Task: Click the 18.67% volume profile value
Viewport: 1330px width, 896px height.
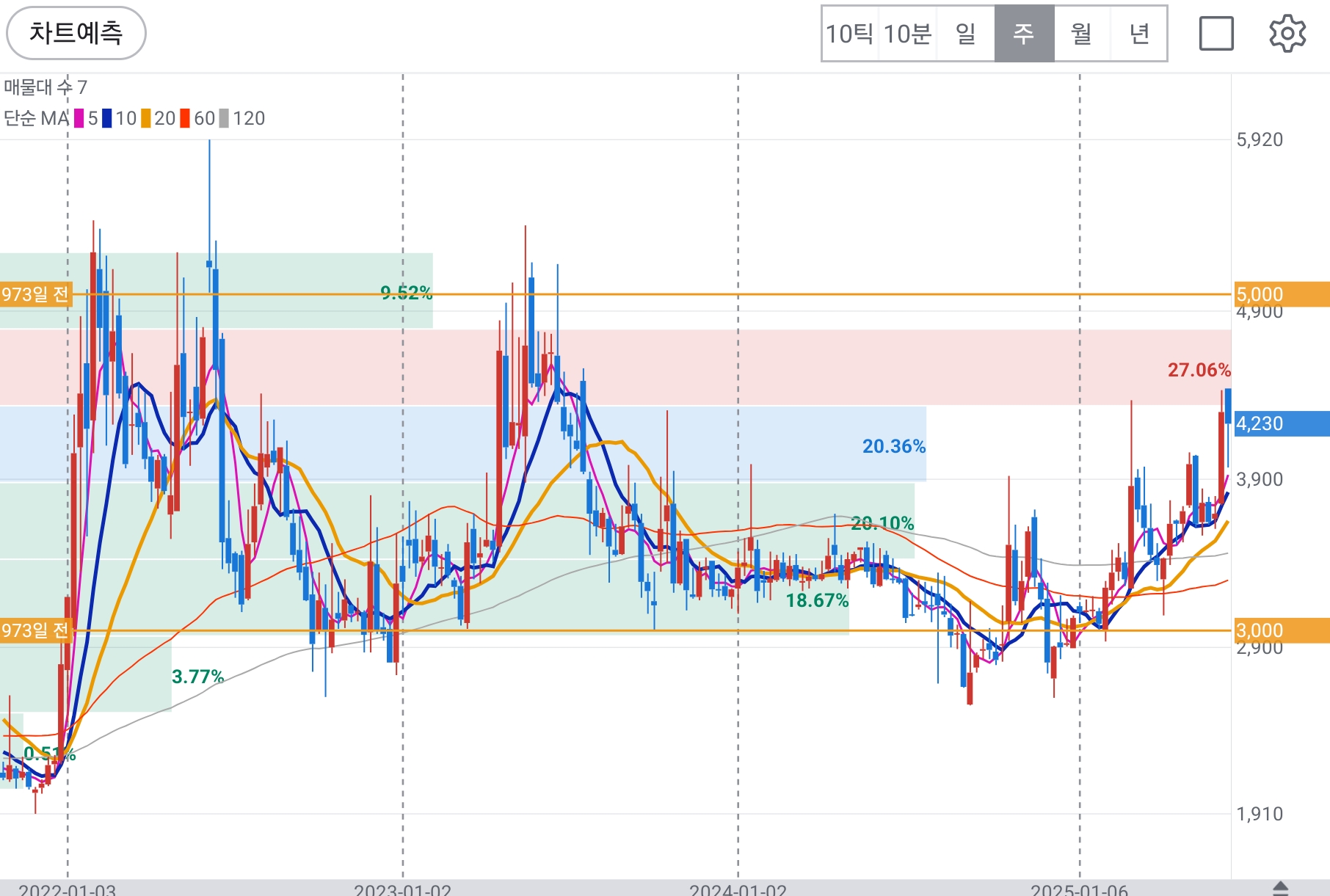Action: click(817, 600)
